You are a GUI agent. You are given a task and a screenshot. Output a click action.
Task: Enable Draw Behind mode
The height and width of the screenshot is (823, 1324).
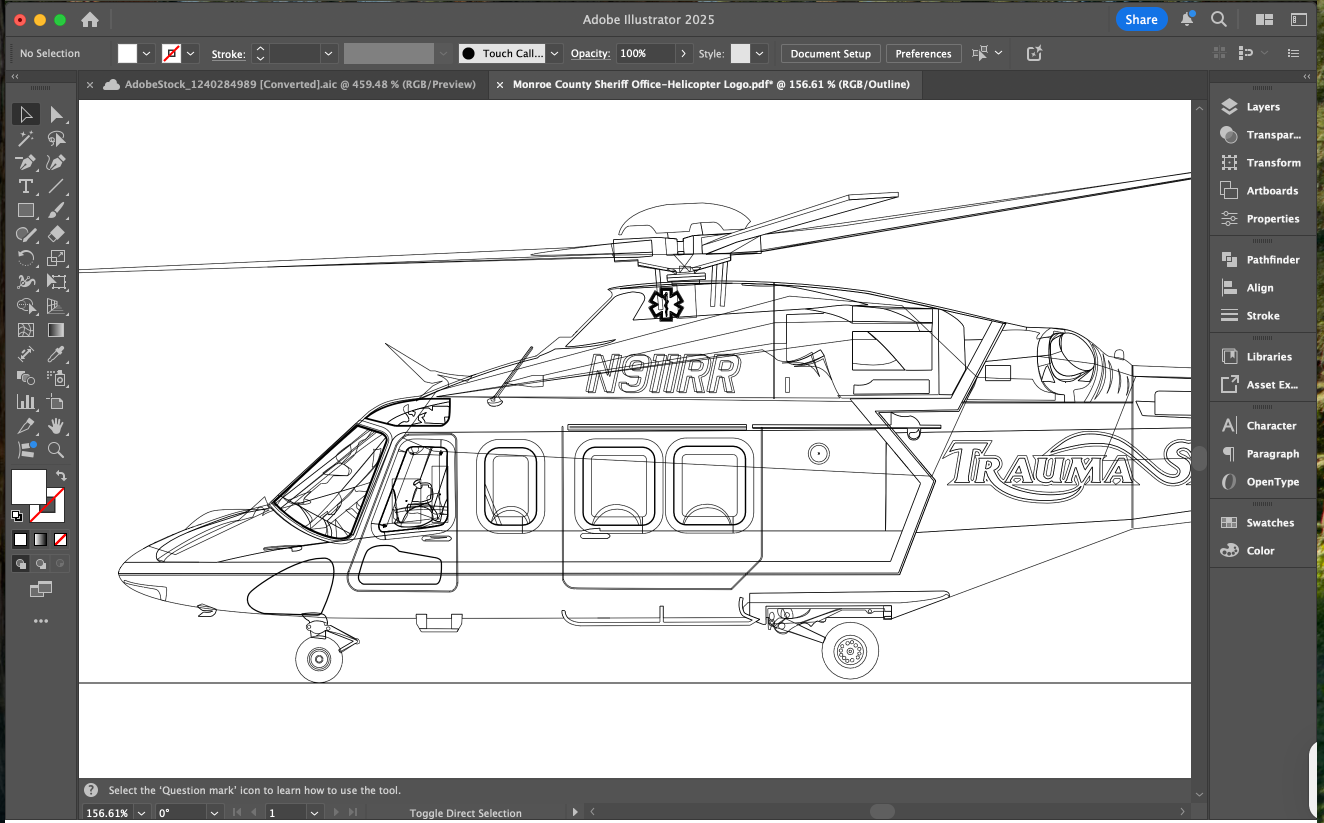point(40,564)
